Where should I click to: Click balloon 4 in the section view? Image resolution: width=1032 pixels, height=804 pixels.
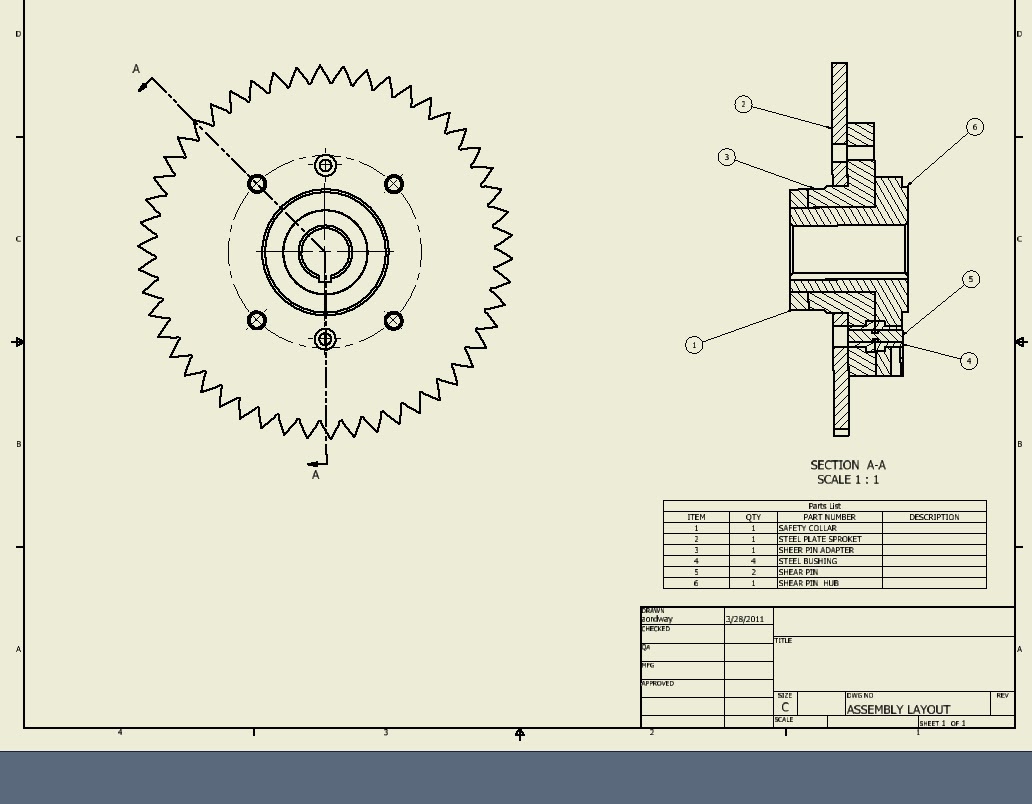pyautogui.click(x=968, y=360)
